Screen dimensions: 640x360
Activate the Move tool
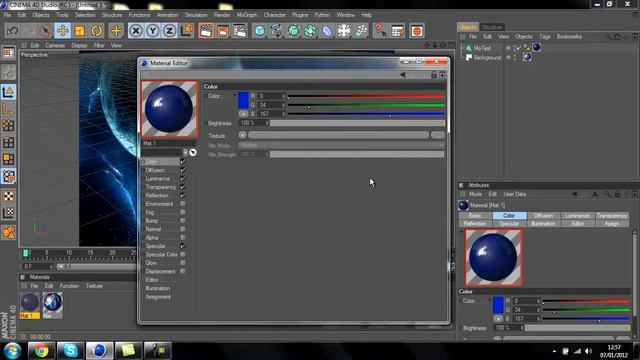62,31
